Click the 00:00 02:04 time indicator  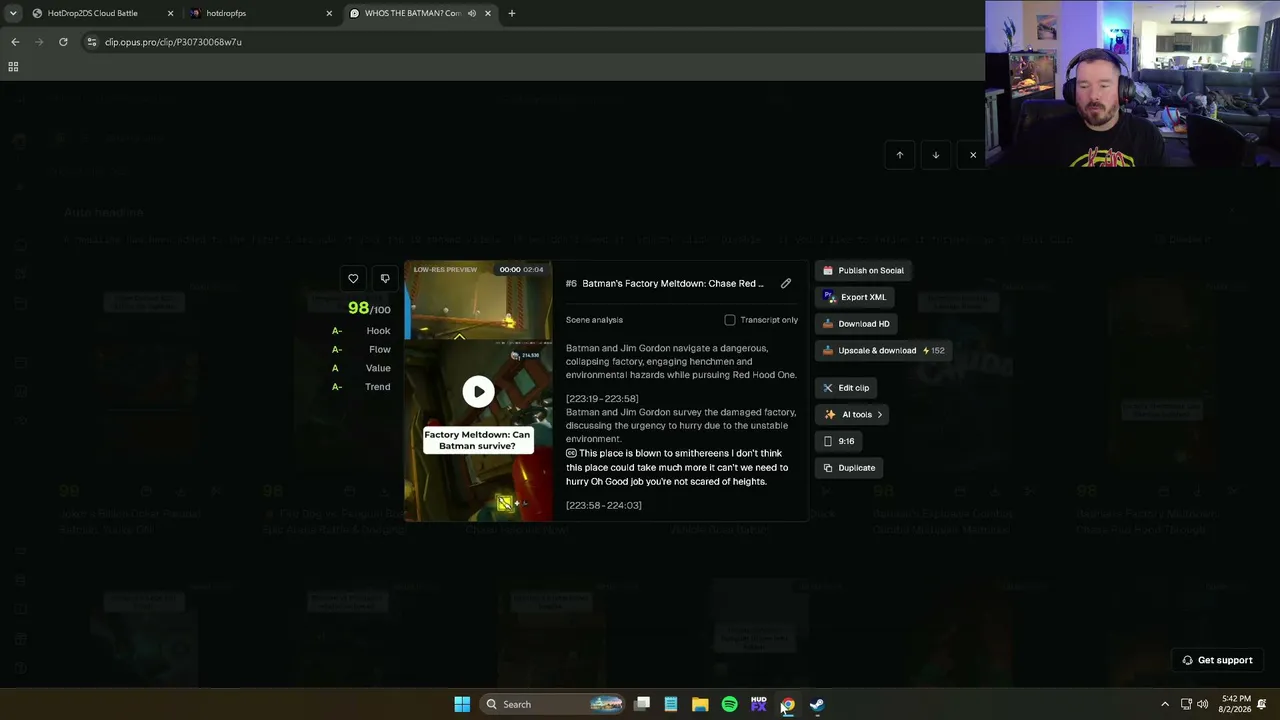pos(522,270)
